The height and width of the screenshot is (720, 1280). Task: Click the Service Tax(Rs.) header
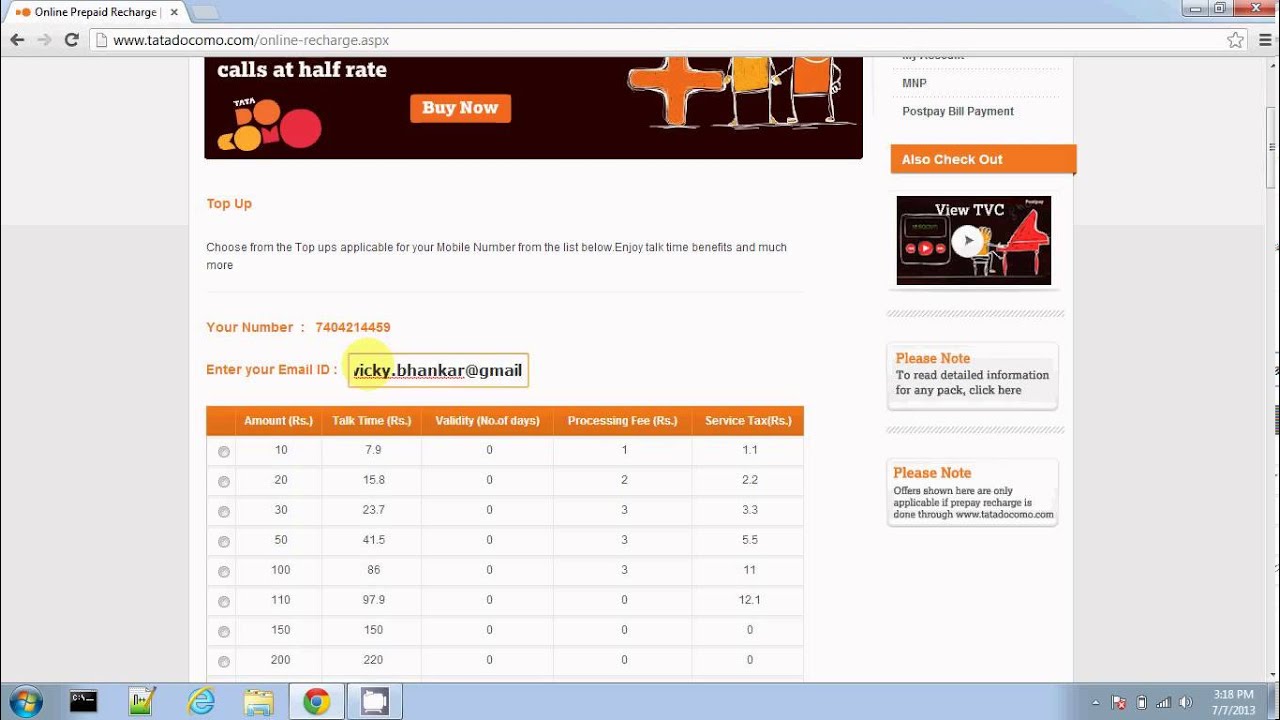pos(748,421)
